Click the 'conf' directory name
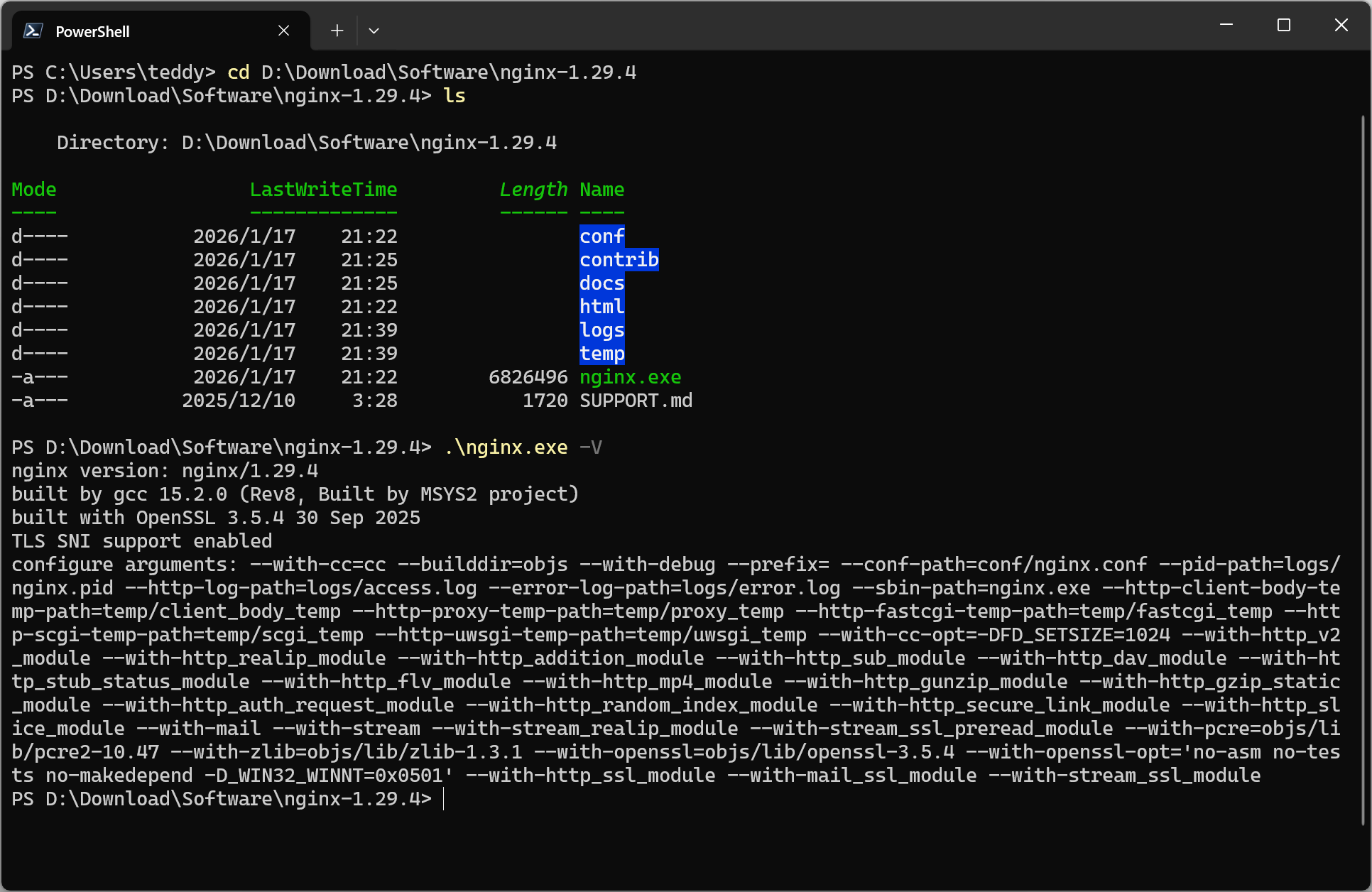The image size is (1372, 892). (602, 236)
